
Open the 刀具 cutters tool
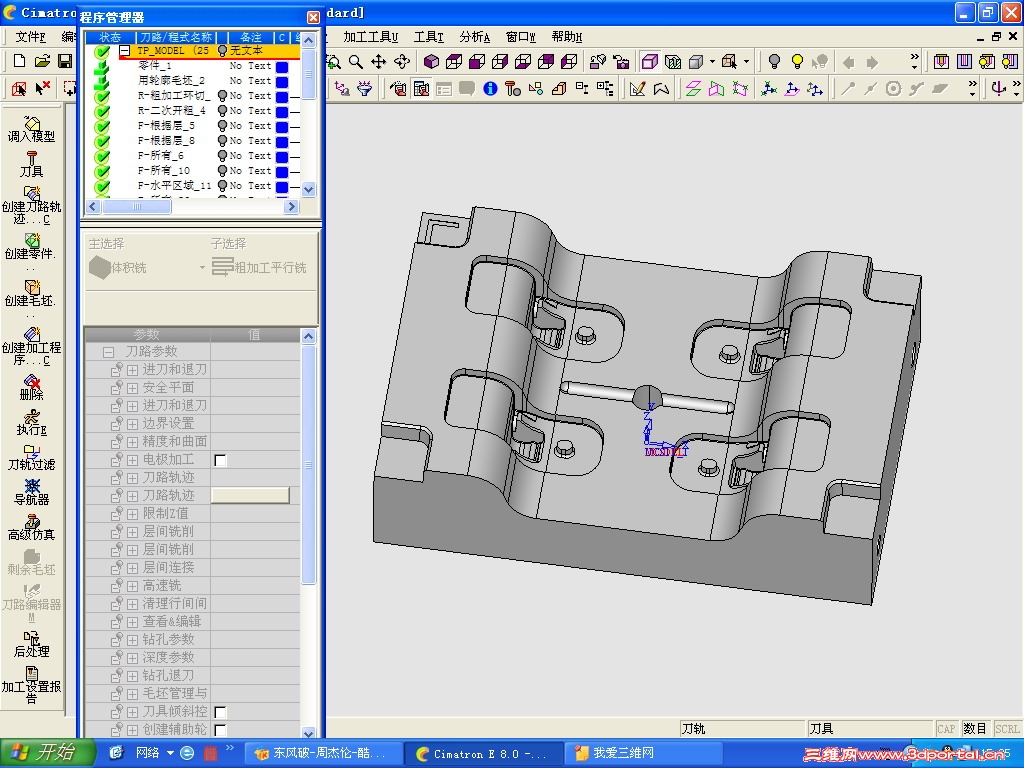pyautogui.click(x=31, y=164)
